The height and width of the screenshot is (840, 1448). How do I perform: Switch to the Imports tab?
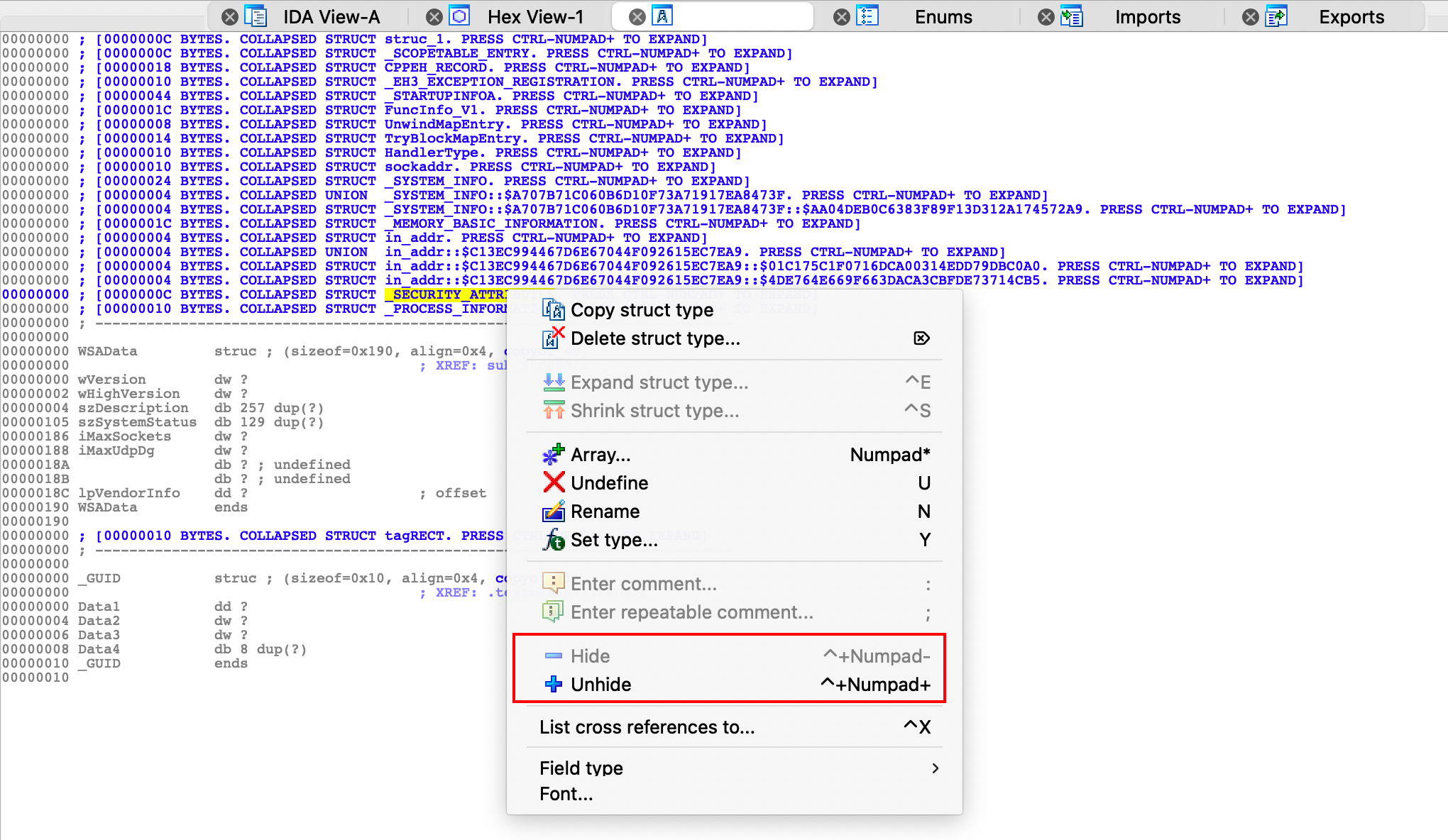(x=1147, y=17)
